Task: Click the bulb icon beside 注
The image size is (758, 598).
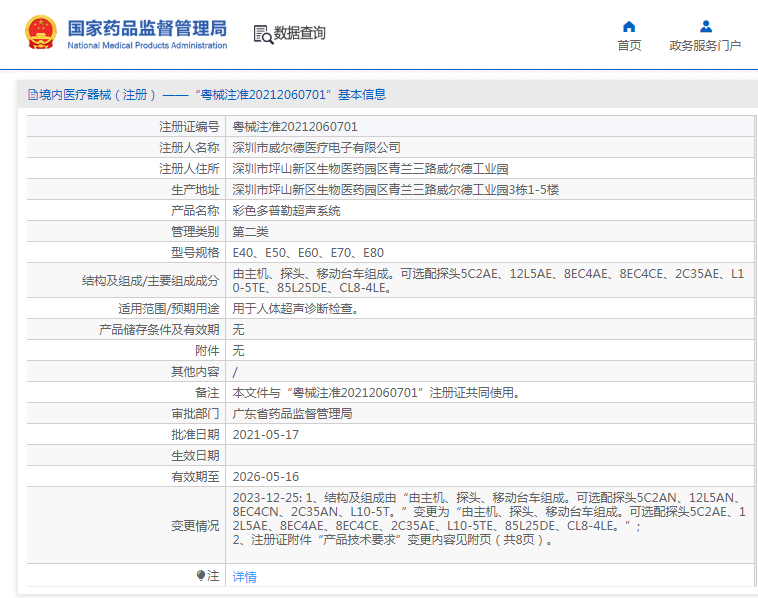Action: [x=201, y=575]
